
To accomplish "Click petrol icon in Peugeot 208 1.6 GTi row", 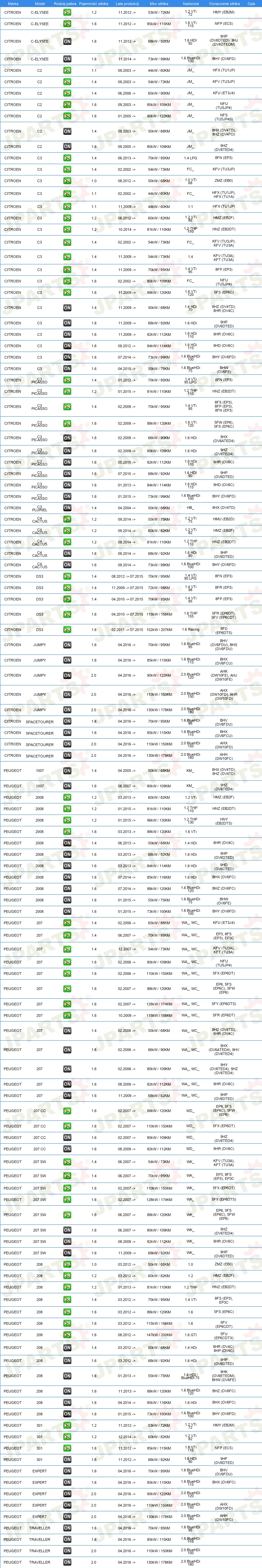I will [67, 1336].
